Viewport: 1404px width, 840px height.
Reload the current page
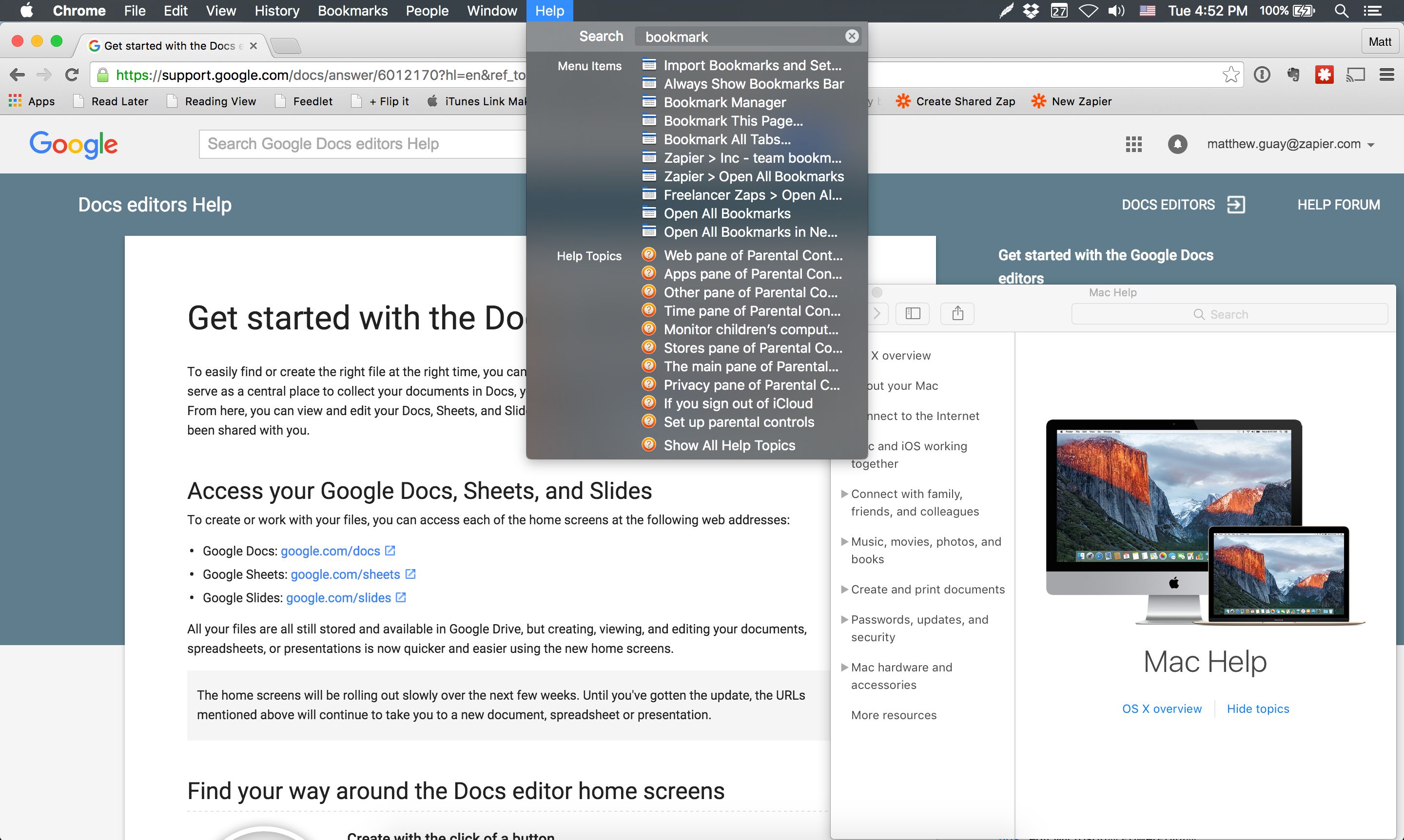[x=72, y=74]
